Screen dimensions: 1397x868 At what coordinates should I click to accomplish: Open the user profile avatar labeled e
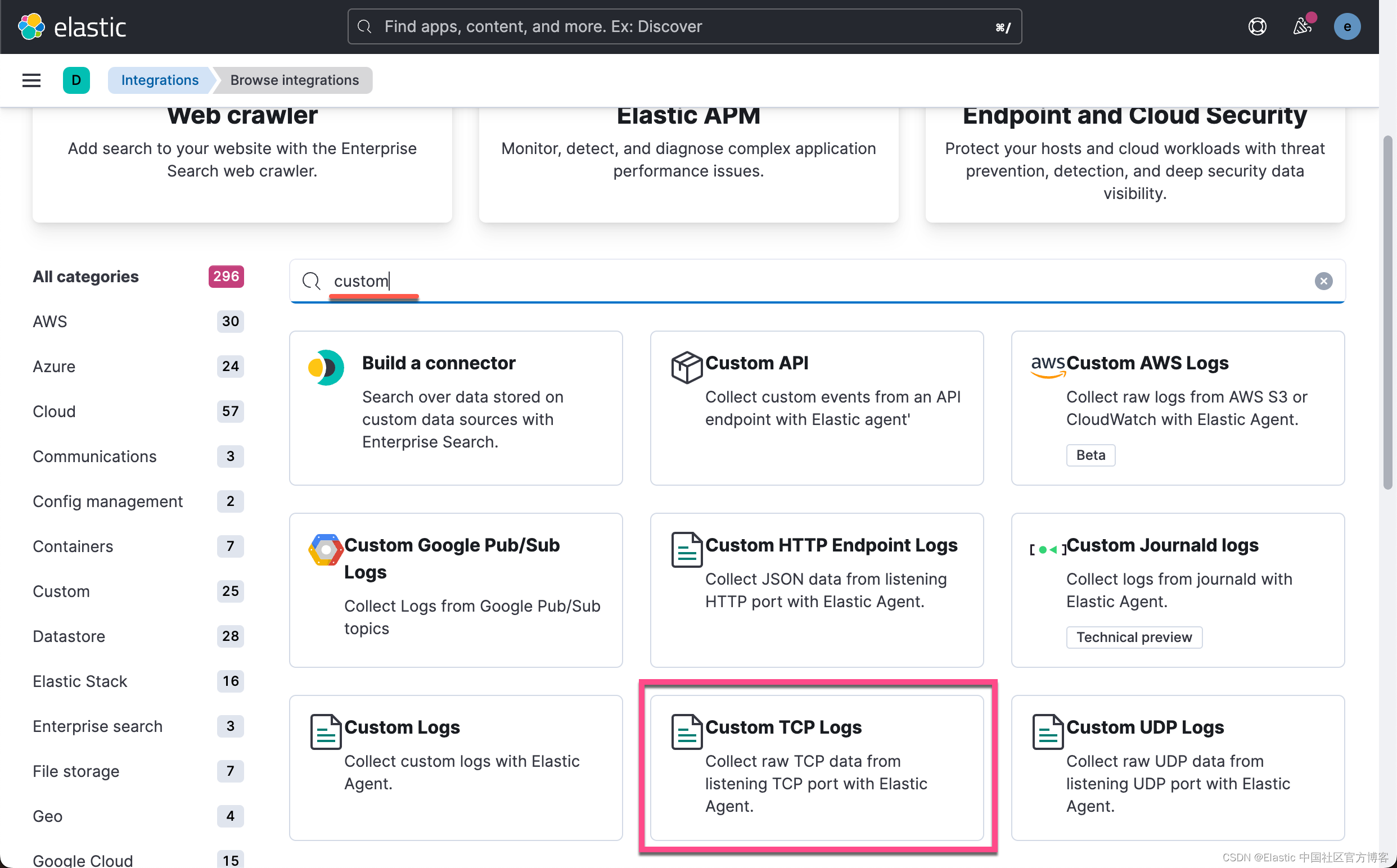pos(1347,26)
